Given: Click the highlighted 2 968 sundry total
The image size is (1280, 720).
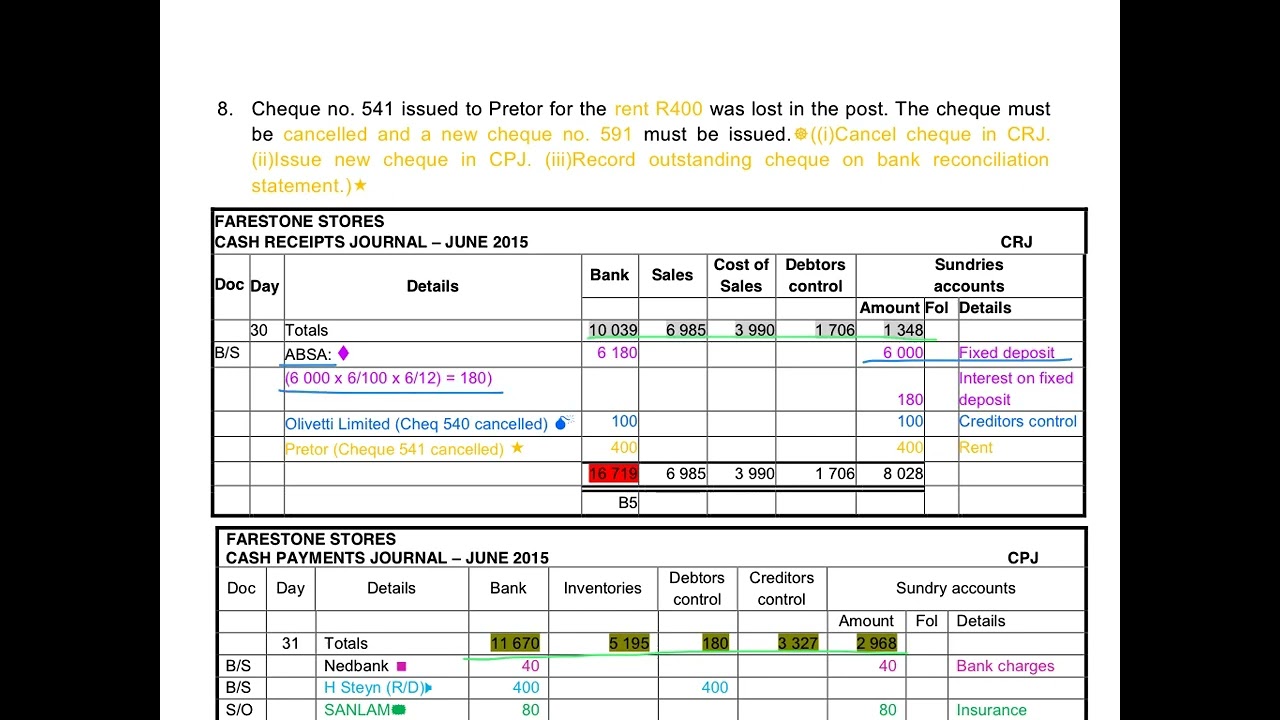Looking at the screenshot, I should pyautogui.click(x=876, y=643).
